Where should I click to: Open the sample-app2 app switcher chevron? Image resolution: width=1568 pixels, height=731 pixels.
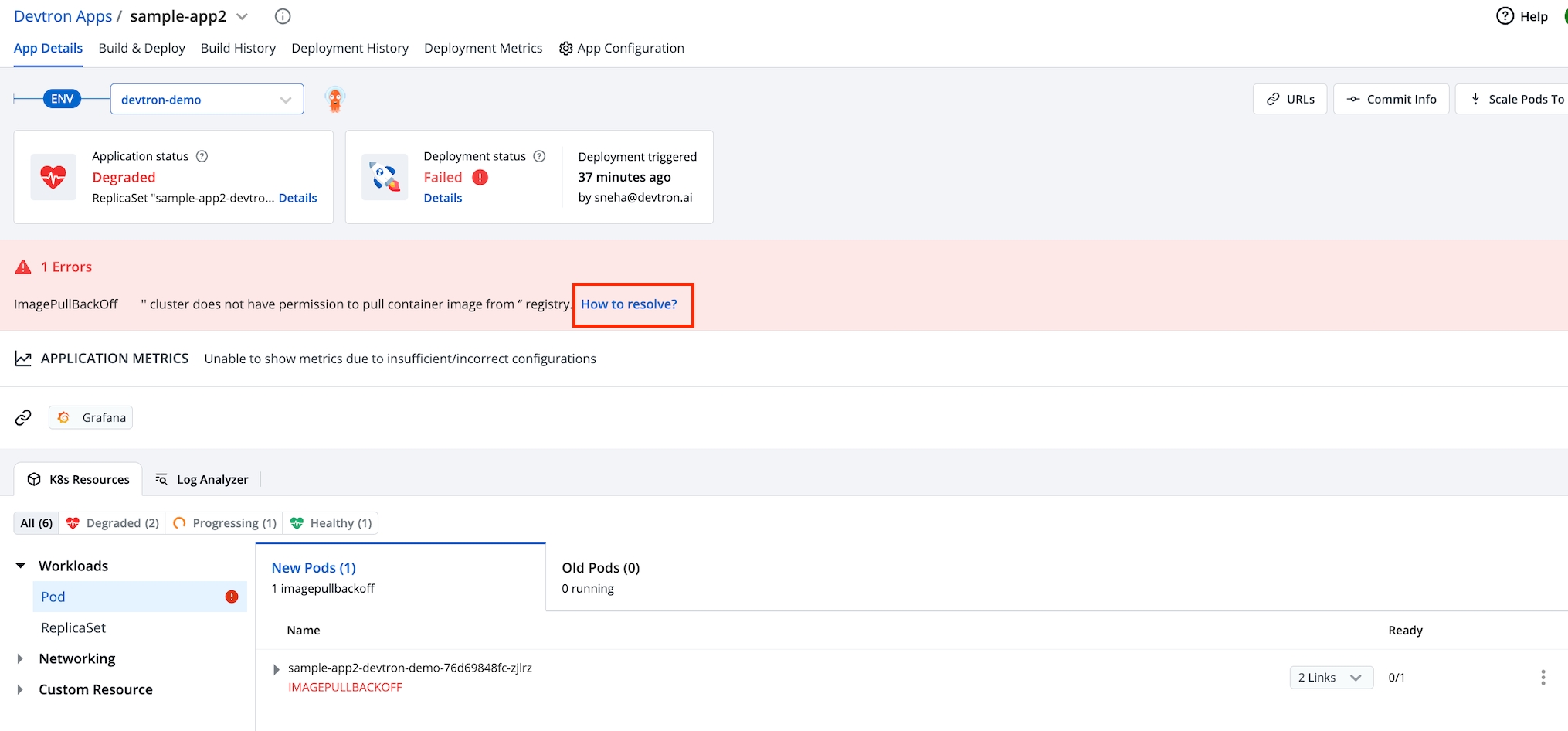[243, 16]
